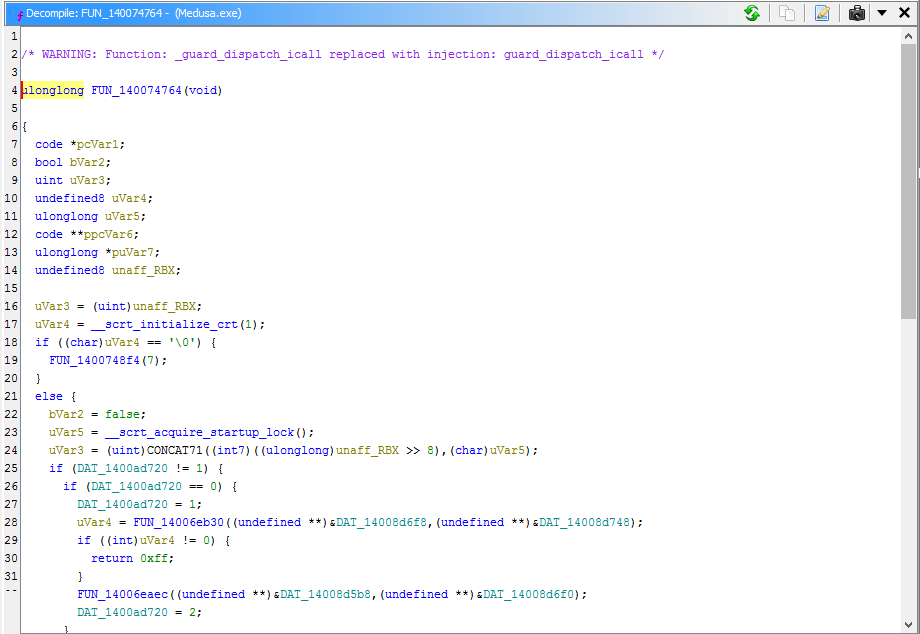Click DAT_1400ad720 on line 27 assignment
This screenshot has width=920, height=634.
tap(122, 504)
